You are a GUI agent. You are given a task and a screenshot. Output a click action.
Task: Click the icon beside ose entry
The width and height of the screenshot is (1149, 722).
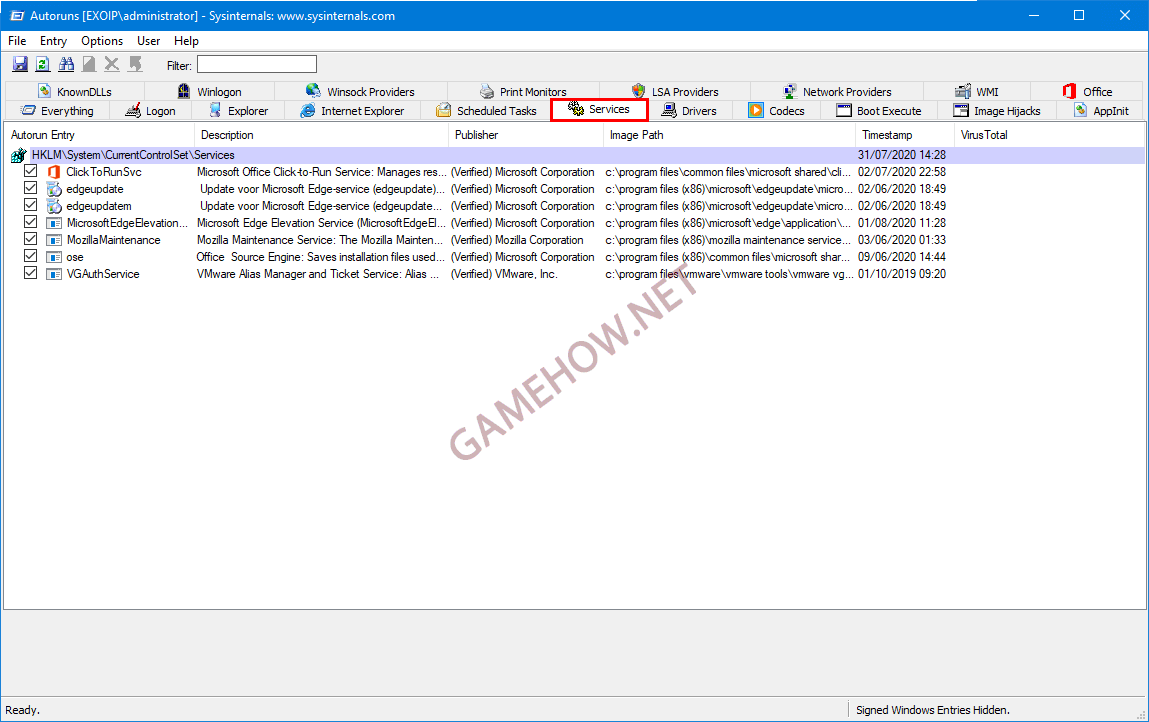tap(53, 257)
